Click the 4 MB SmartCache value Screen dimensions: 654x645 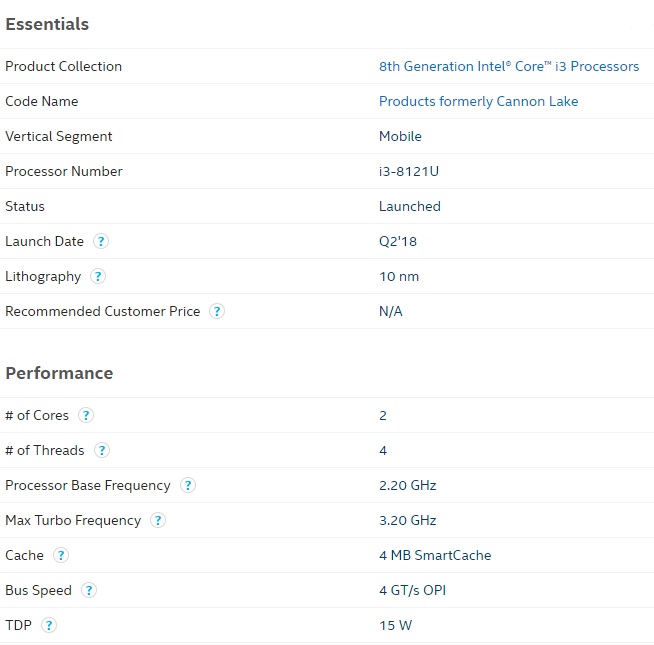[435, 556]
